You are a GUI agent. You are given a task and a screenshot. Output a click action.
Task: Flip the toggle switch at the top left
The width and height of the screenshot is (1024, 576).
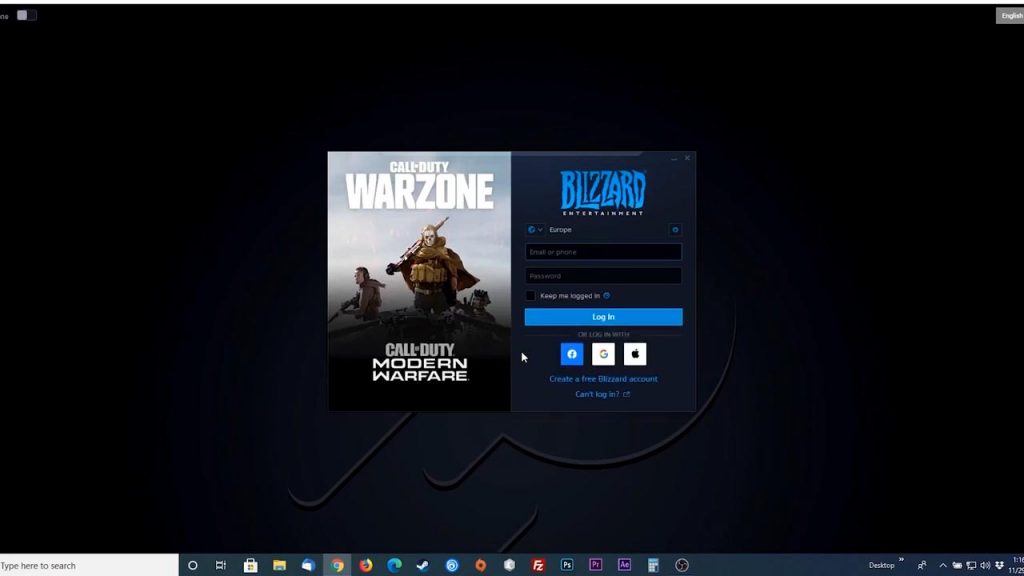27,15
